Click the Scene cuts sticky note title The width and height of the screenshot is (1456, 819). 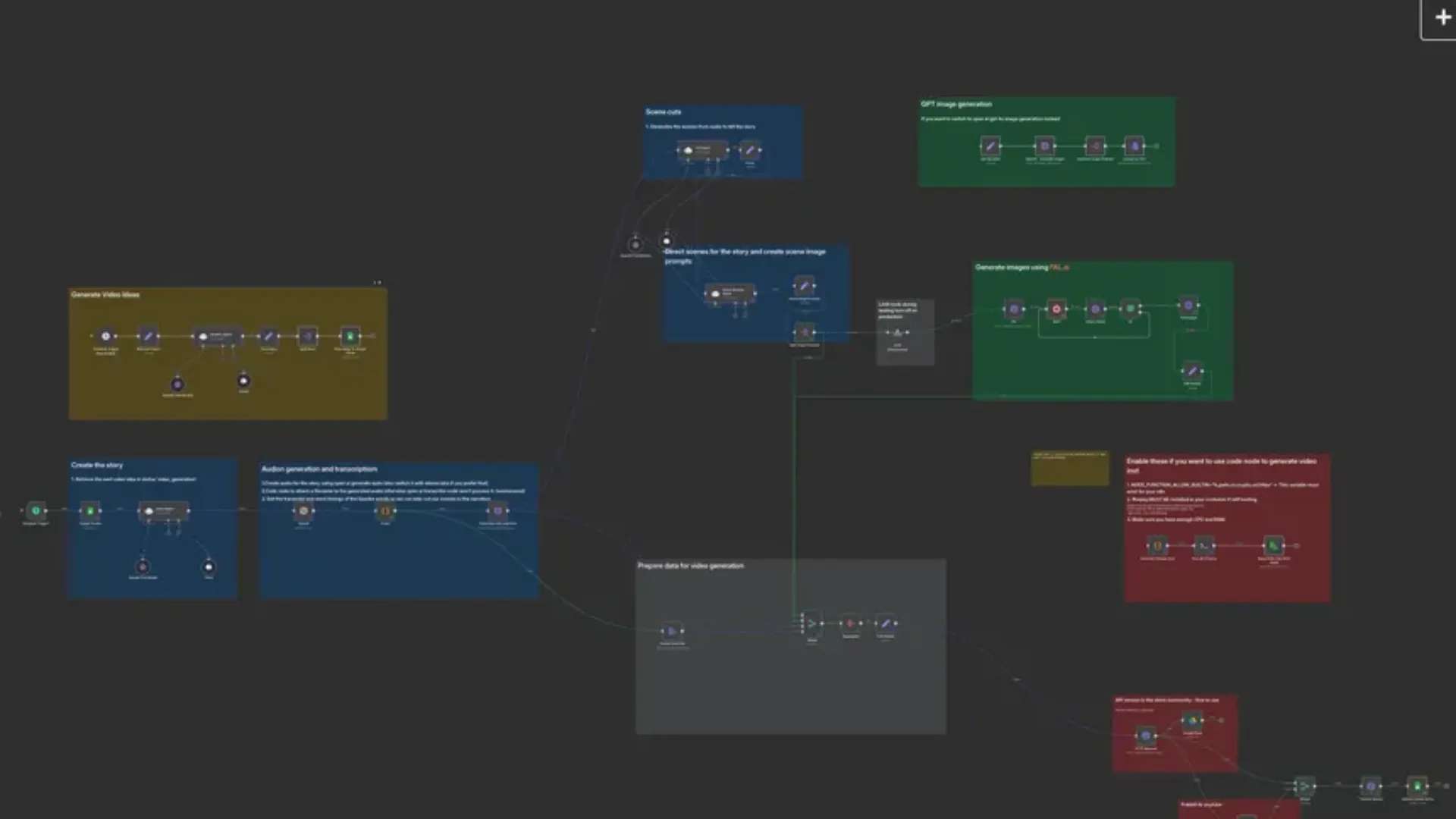664,111
